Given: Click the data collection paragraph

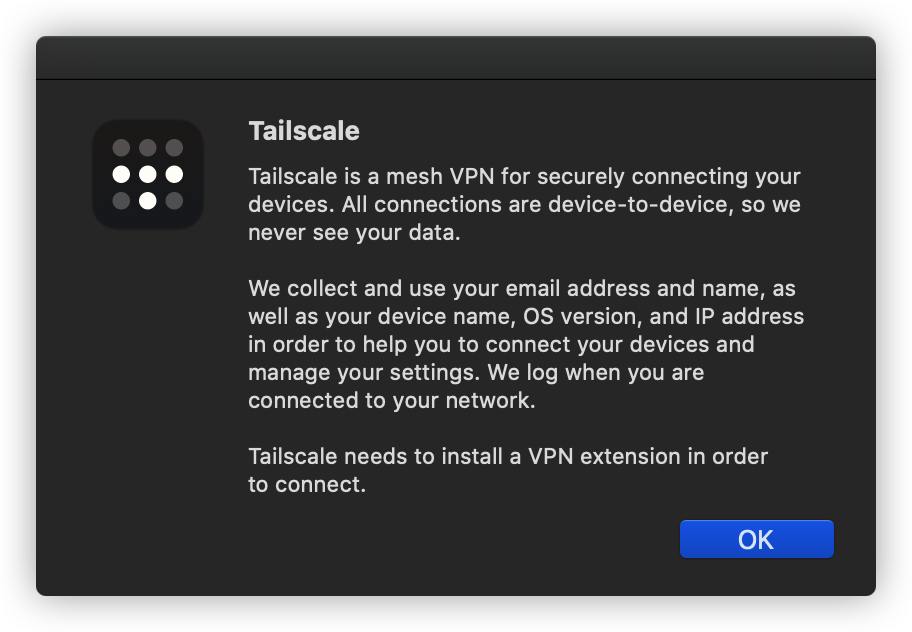Looking at the screenshot, I should click(524, 345).
